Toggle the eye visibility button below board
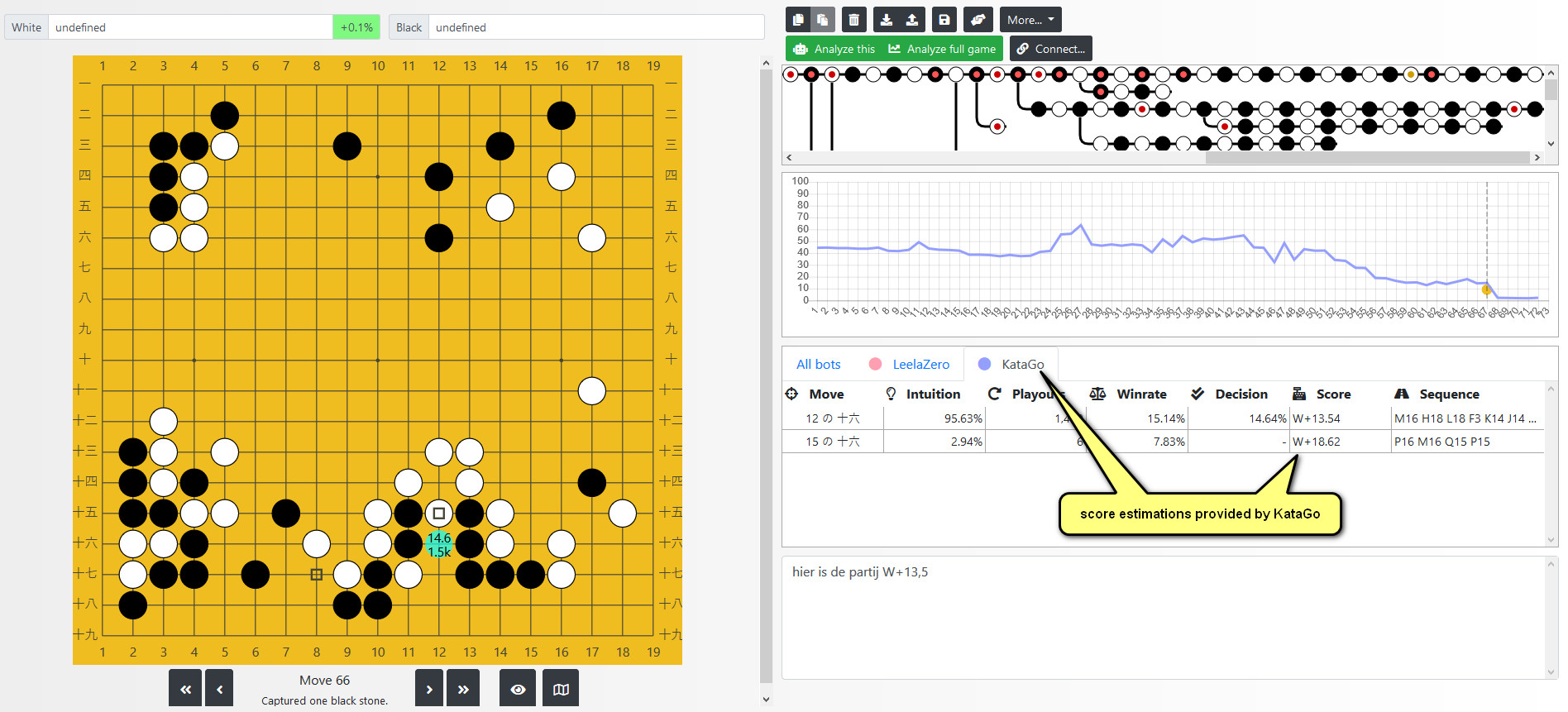This screenshot has height=712, width=1568. pyautogui.click(x=518, y=689)
